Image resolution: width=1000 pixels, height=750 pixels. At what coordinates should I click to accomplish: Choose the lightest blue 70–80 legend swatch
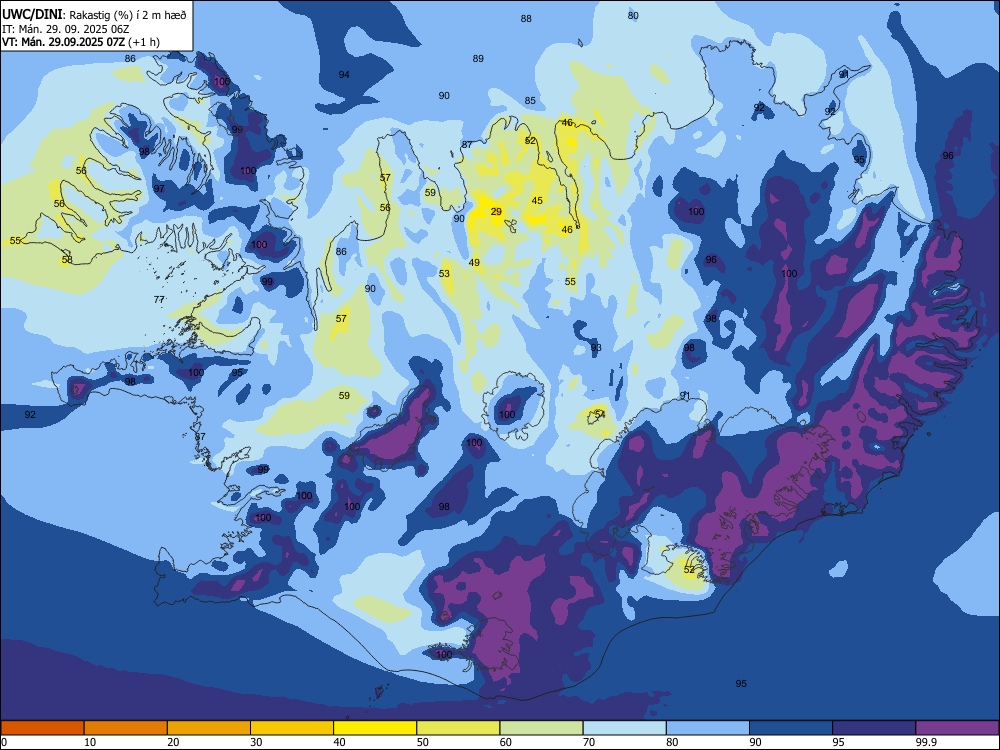tap(625, 728)
